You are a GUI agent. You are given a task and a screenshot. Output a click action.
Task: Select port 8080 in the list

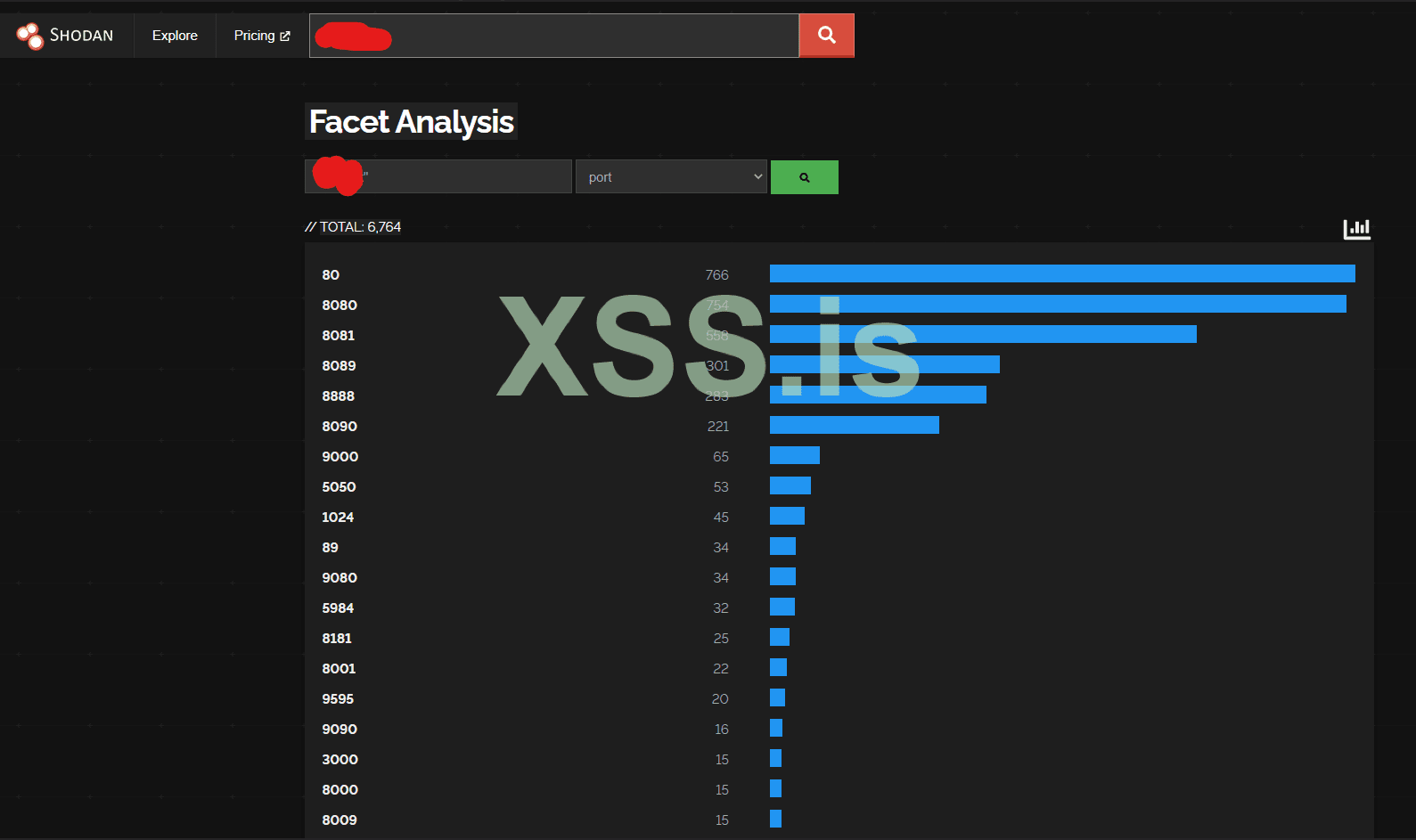340,305
